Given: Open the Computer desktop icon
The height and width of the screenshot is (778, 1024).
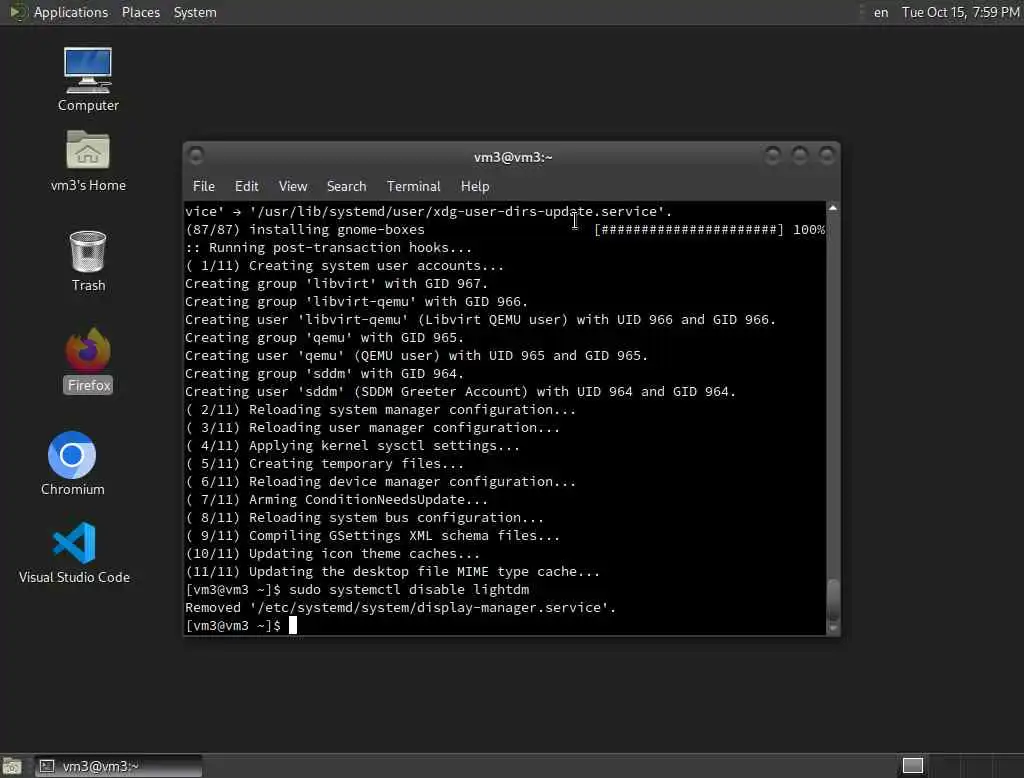Looking at the screenshot, I should click(x=88, y=79).
